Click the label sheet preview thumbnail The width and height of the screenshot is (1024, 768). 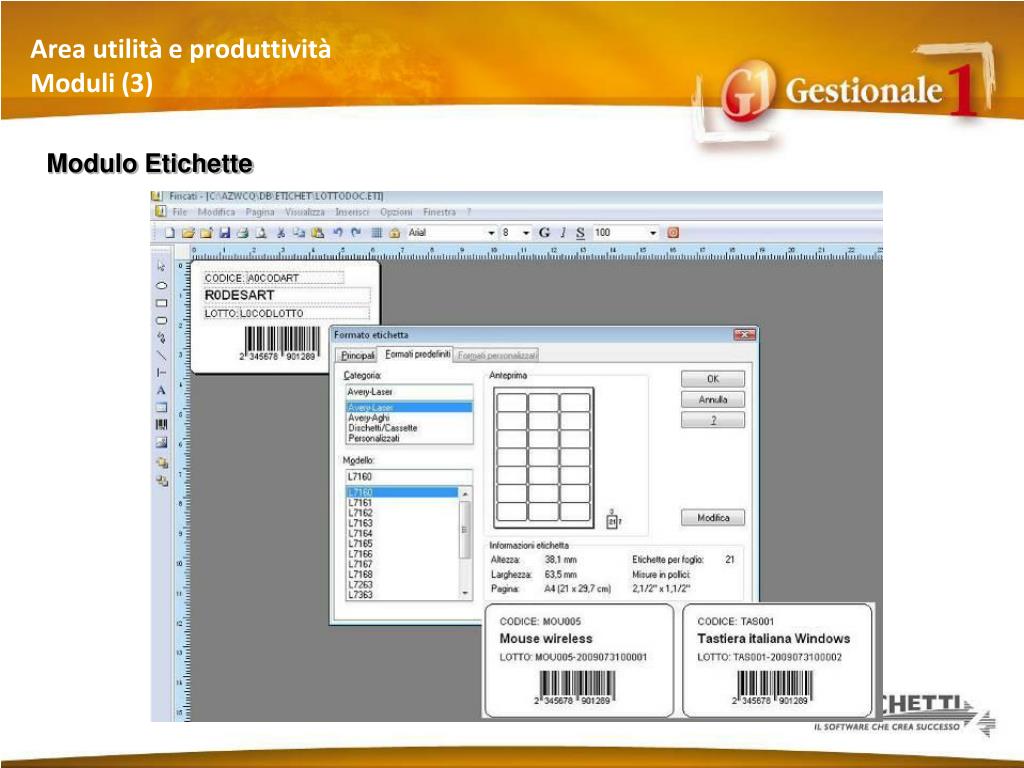point(543,458)
